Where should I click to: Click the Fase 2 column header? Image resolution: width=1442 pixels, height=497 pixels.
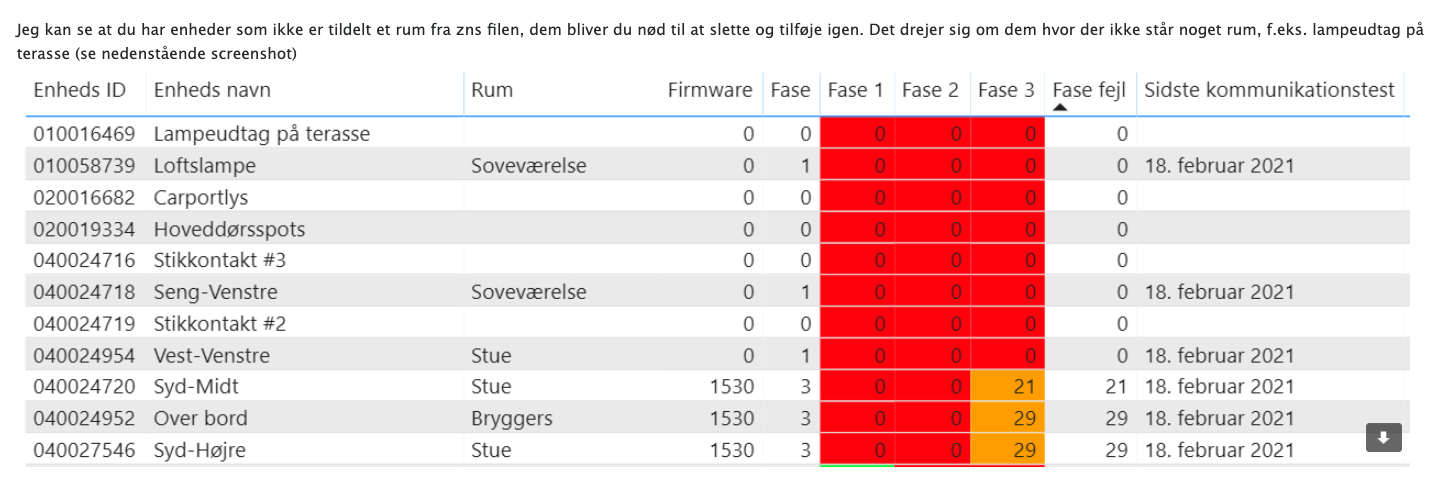click(931, 90)
